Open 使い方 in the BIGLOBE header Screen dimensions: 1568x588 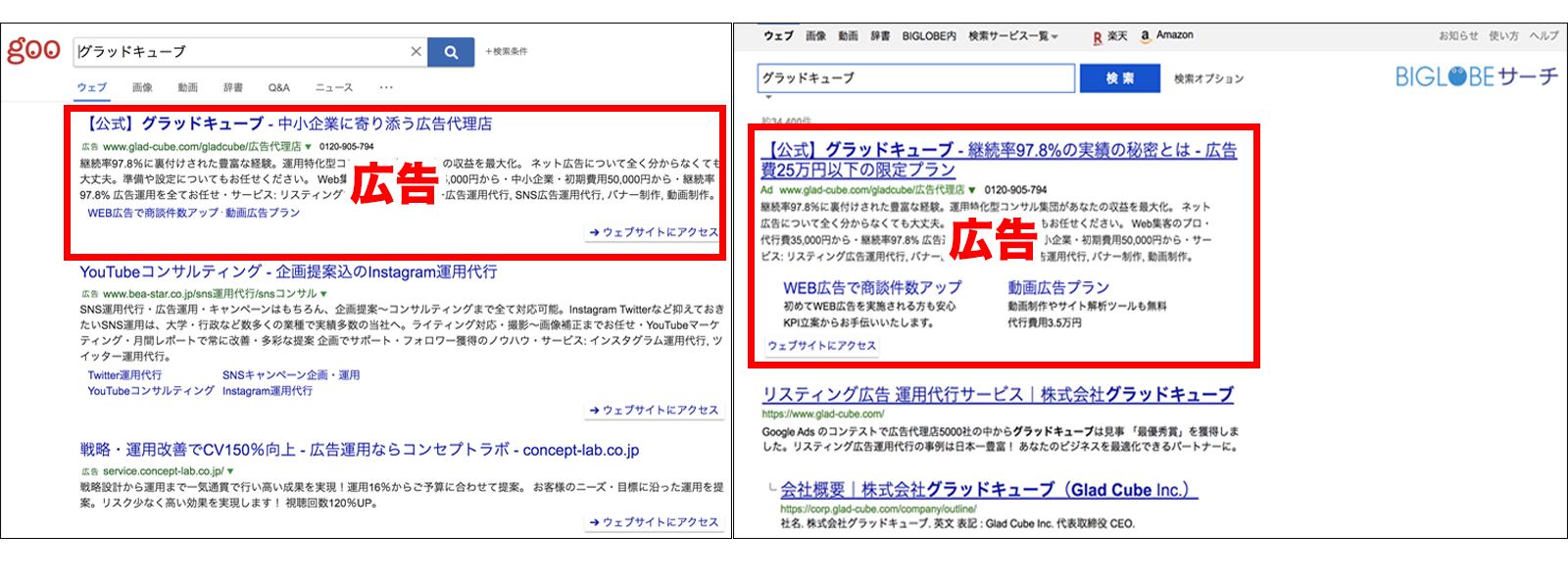1503,36
